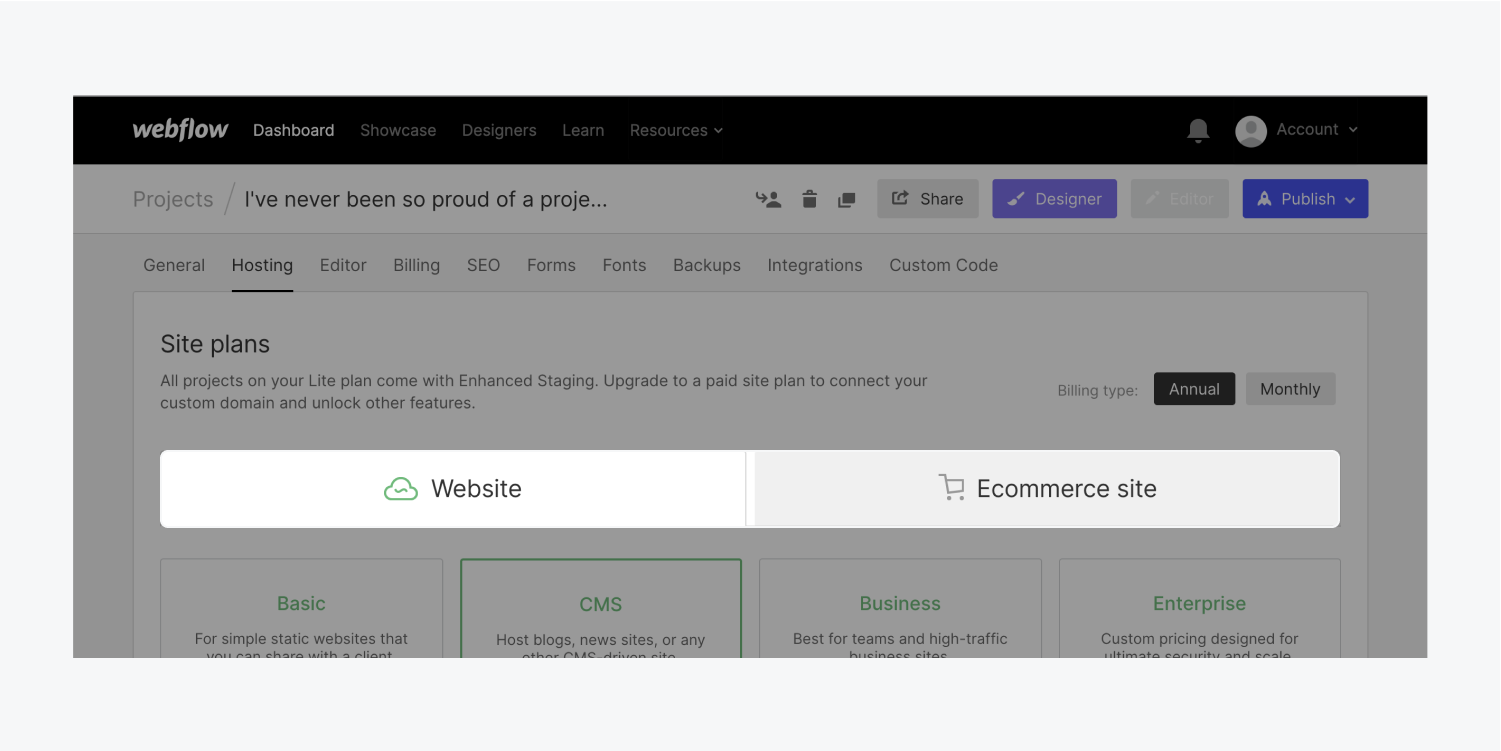The width and height of the screenshot is (1501, 751).
Task: Click the project name "I've never been so proud"
Action: (x=426, y=199)
